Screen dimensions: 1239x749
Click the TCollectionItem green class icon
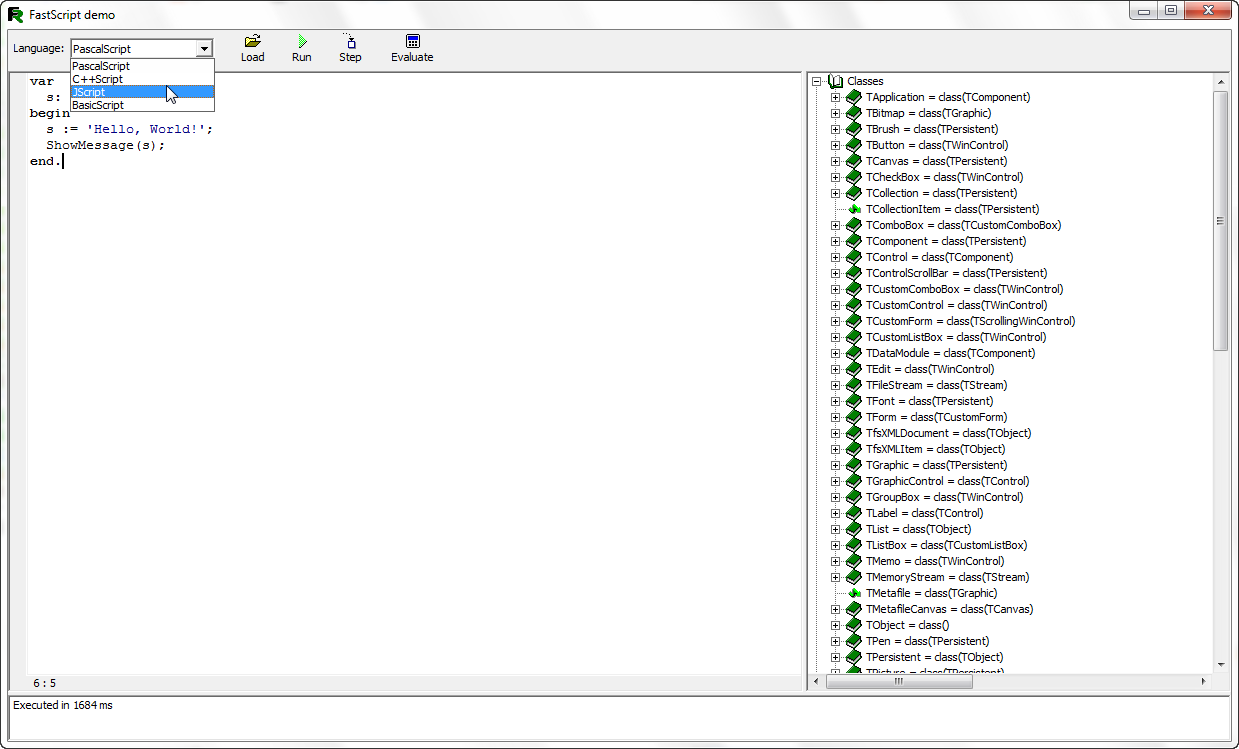pos(854,209)
